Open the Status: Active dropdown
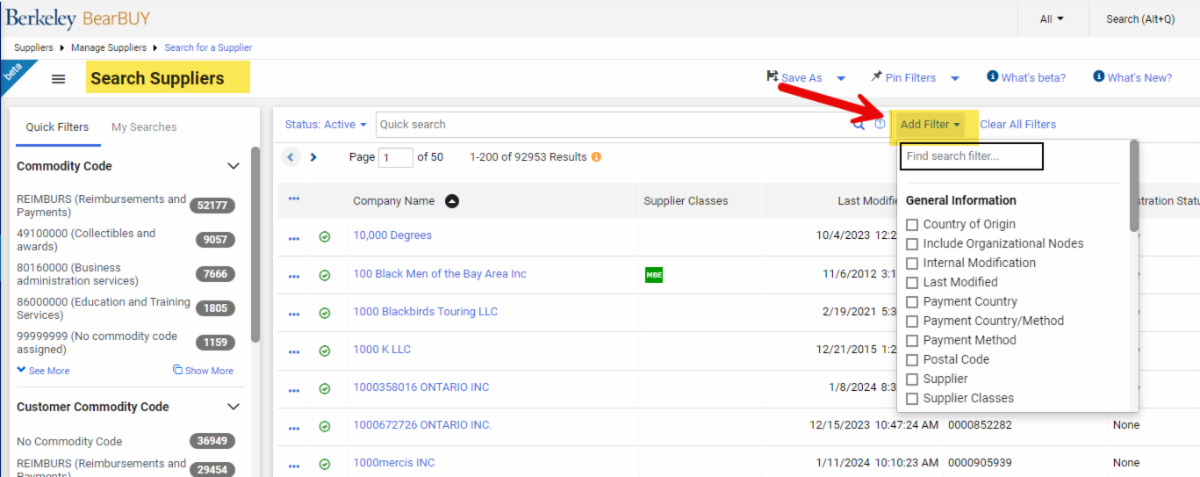 pos(325,125)
